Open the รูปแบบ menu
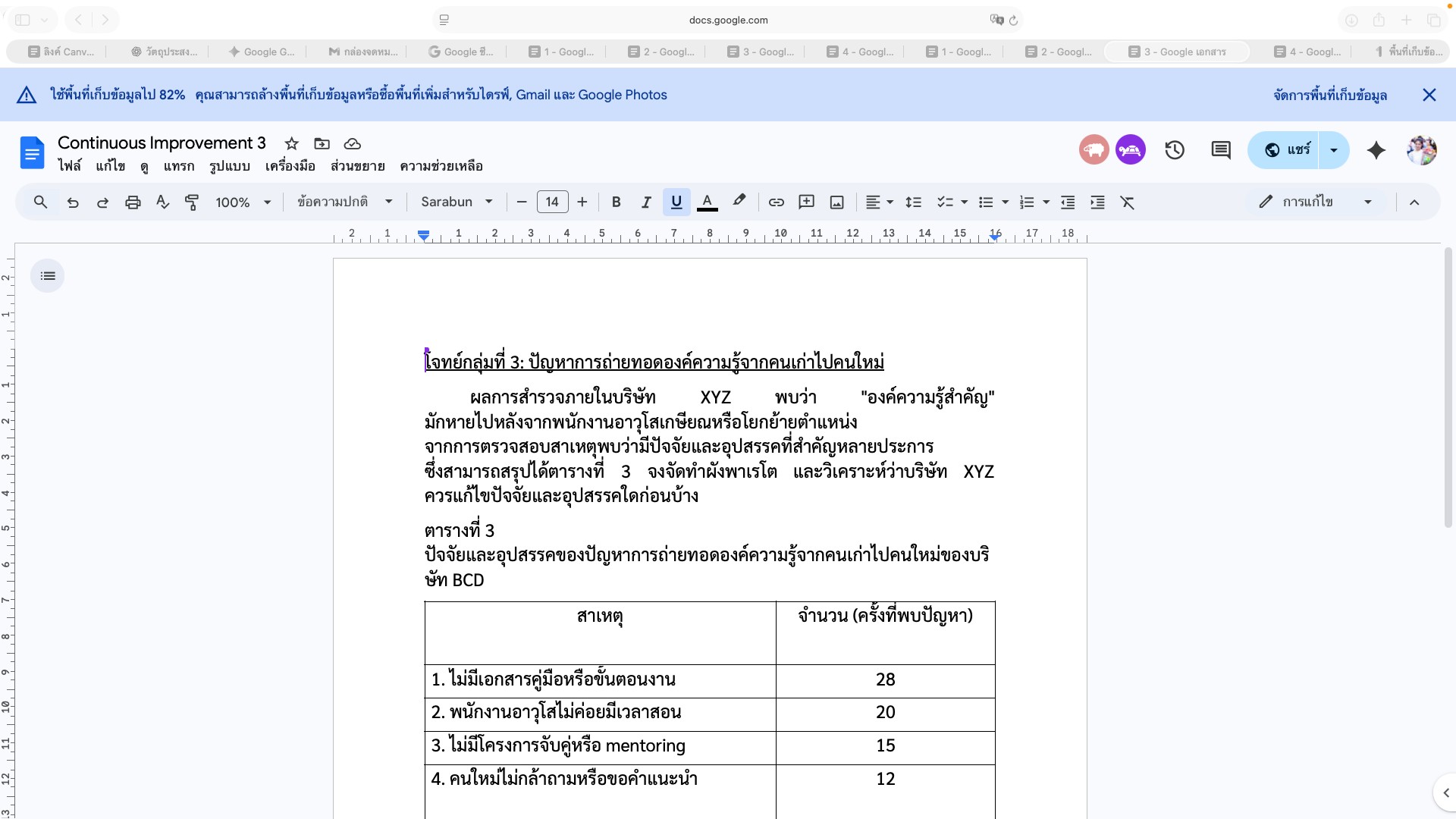 tap(230, 166)
